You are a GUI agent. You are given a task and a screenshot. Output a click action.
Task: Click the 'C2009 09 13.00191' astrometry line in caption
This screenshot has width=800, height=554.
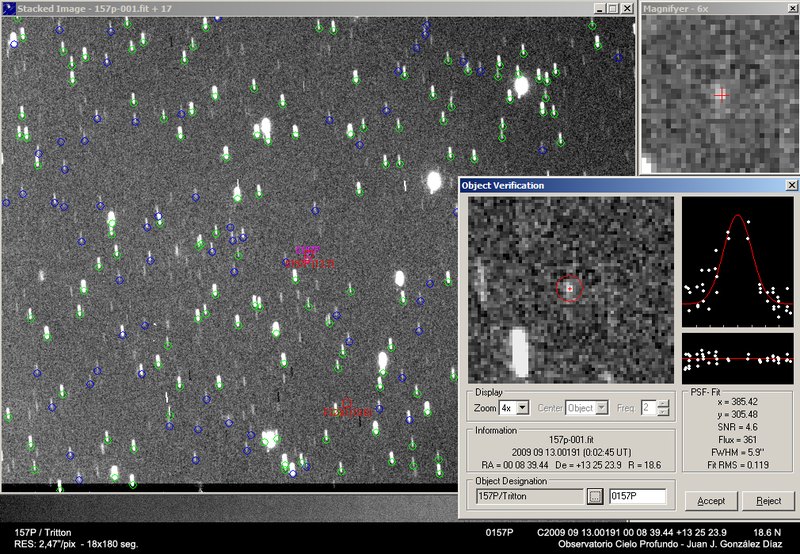(632, 533)
